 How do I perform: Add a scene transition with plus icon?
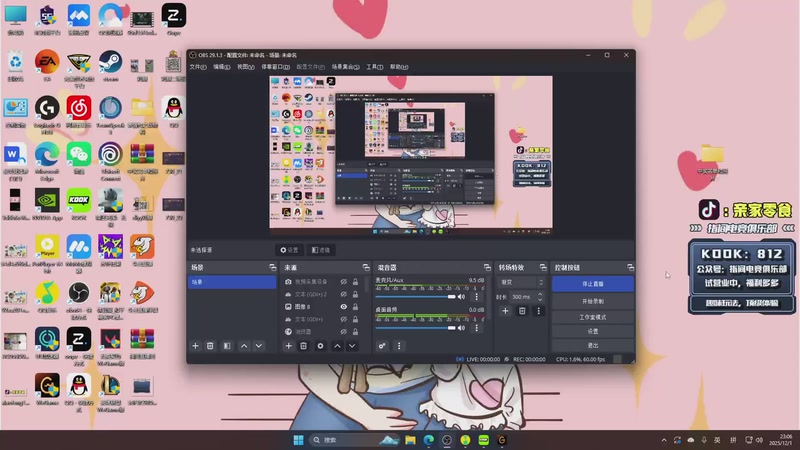[x=505, y=311]
